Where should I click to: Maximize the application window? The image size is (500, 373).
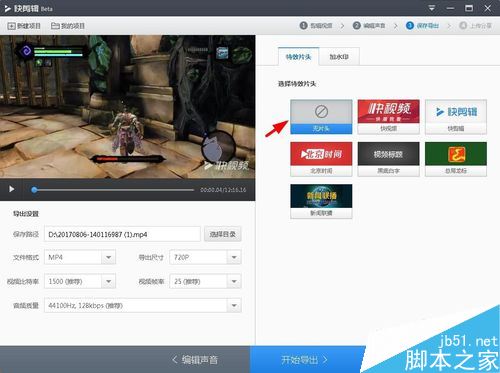[x=469, y=8]
